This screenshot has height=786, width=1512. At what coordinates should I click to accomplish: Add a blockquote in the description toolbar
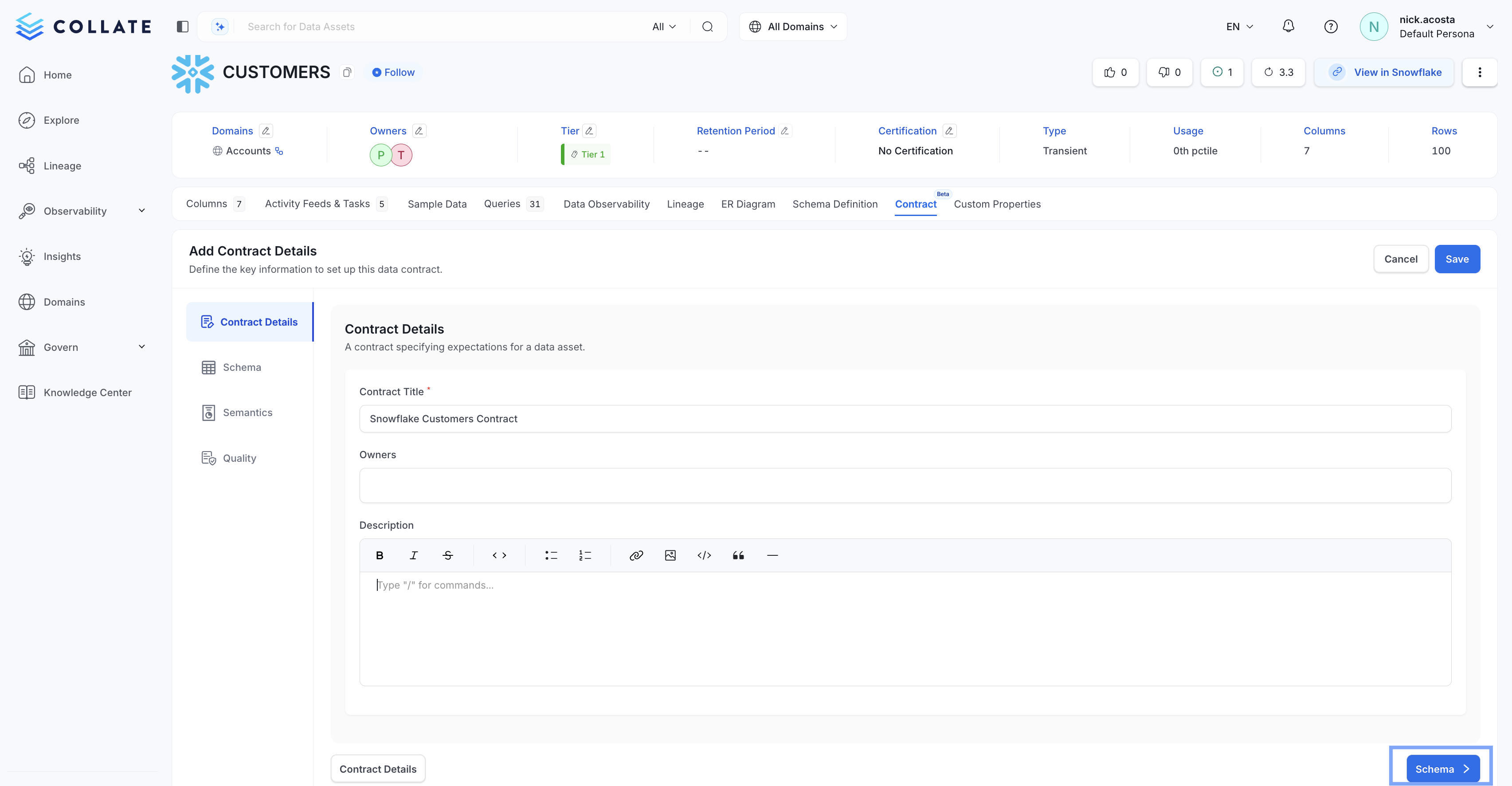click(738, 555)
